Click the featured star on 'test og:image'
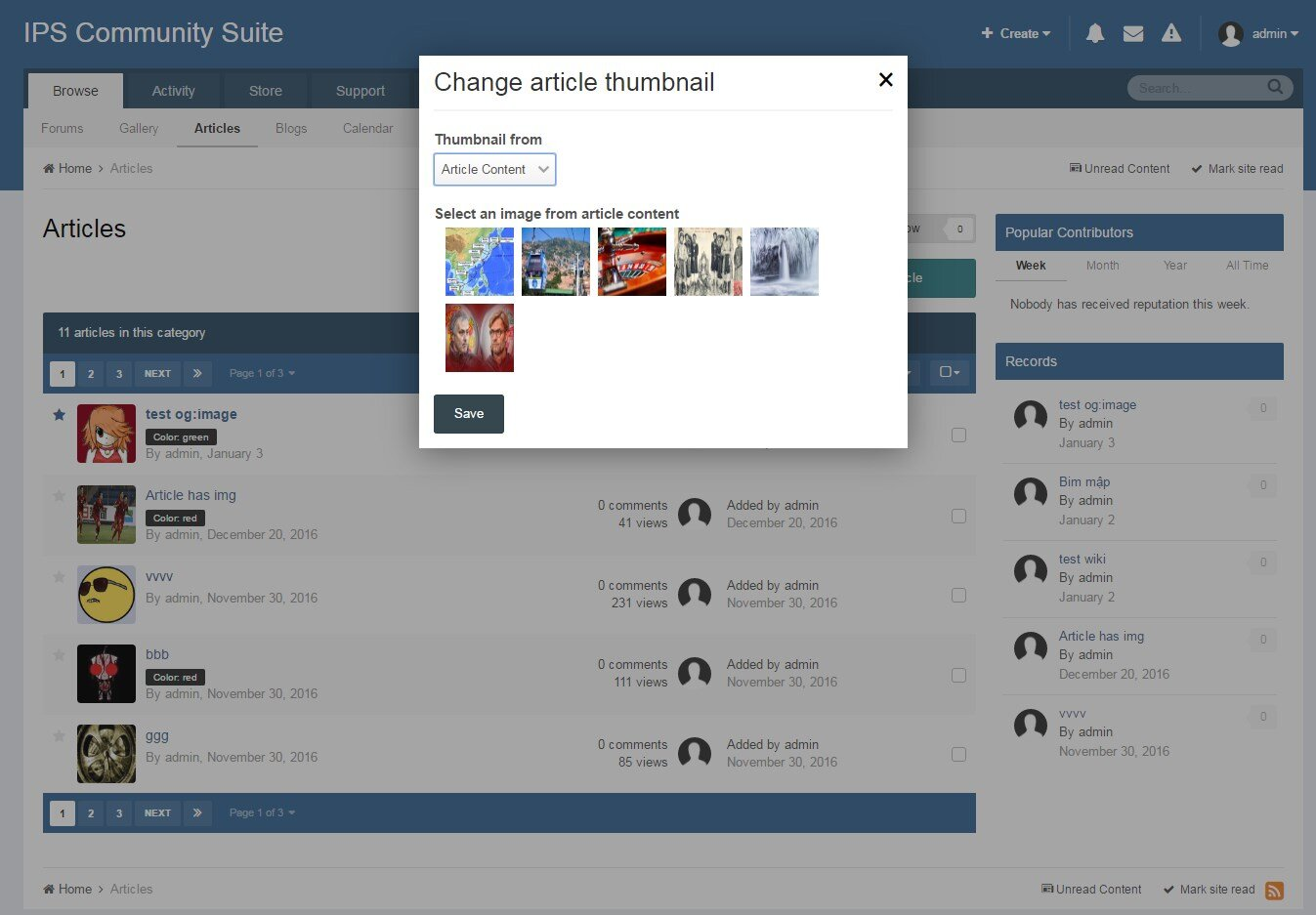This screenshot has height=915, width=1316. pyautogui.click(x=59, y=415)
